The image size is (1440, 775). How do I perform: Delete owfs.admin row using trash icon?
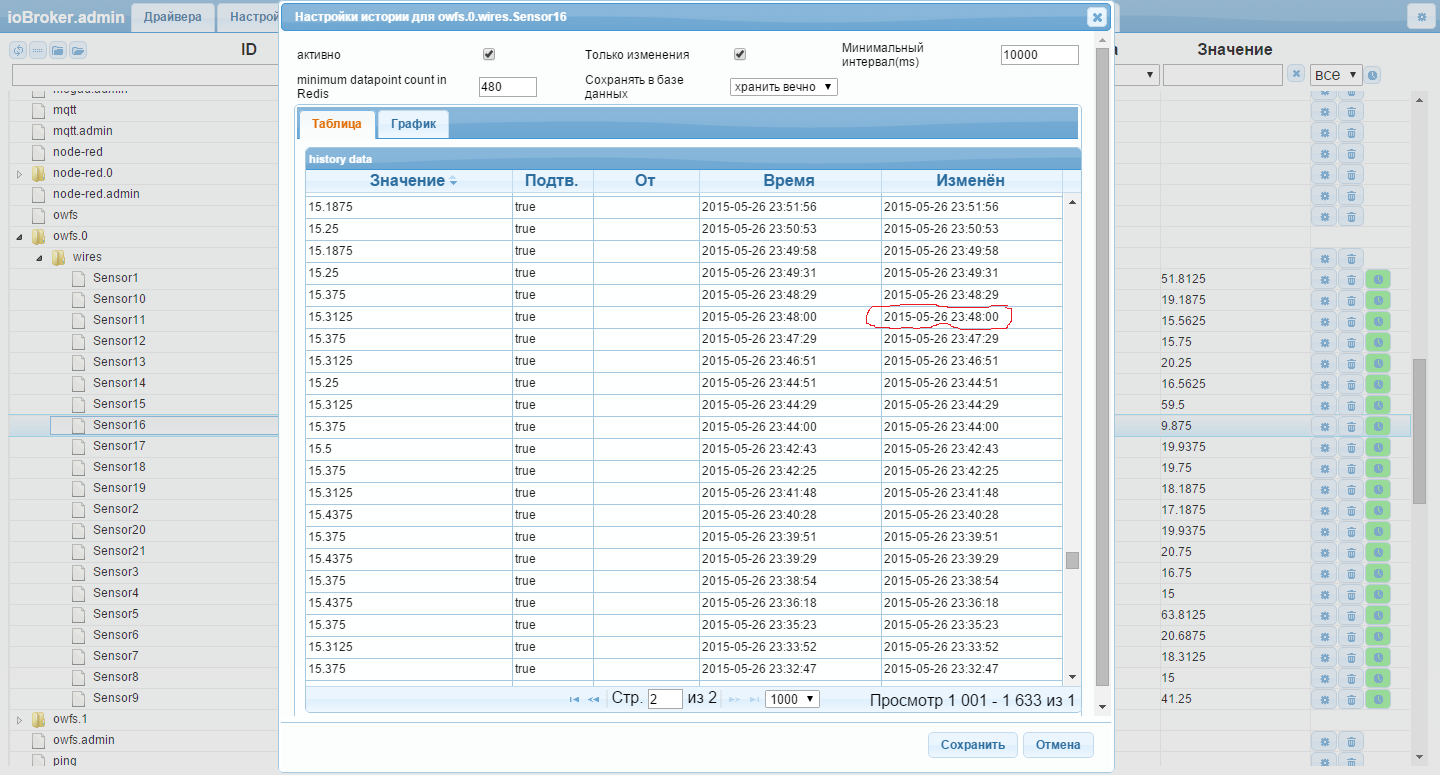point(1351,741)
